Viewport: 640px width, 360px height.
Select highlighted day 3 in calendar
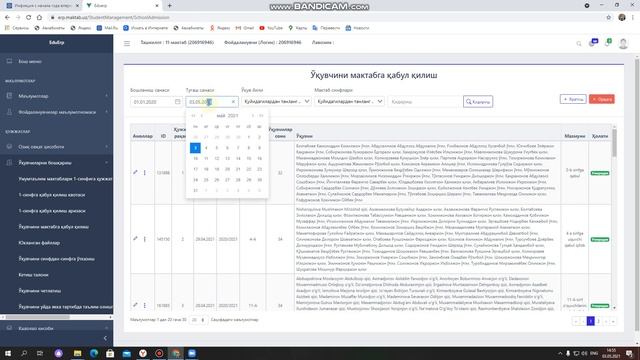click(195, 148)
